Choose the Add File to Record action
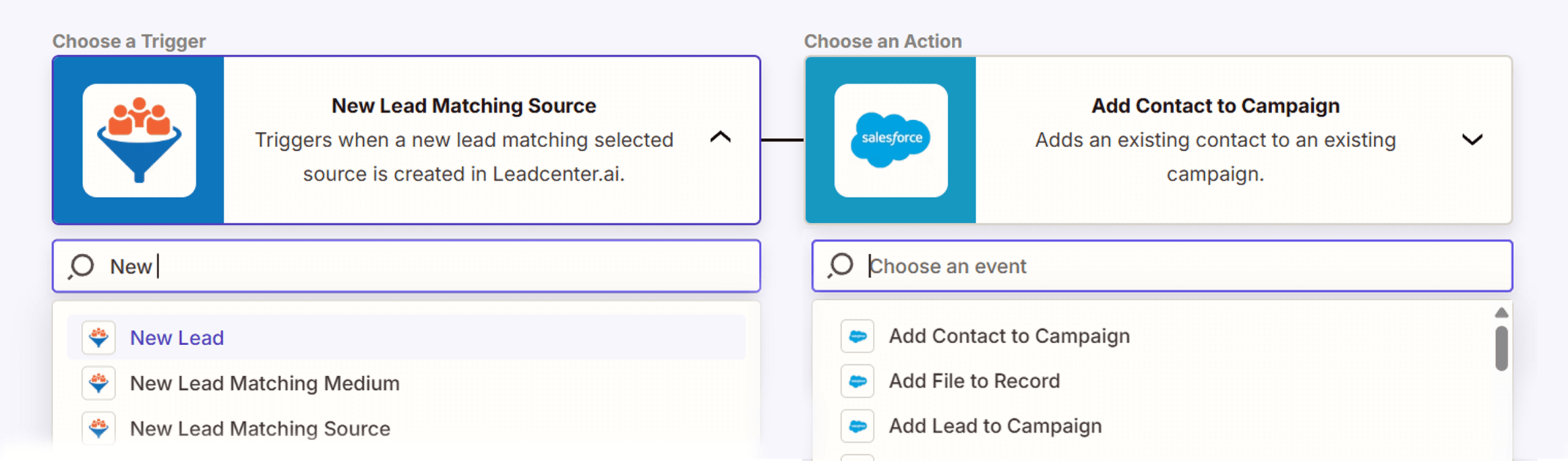 pos(1158,381)
